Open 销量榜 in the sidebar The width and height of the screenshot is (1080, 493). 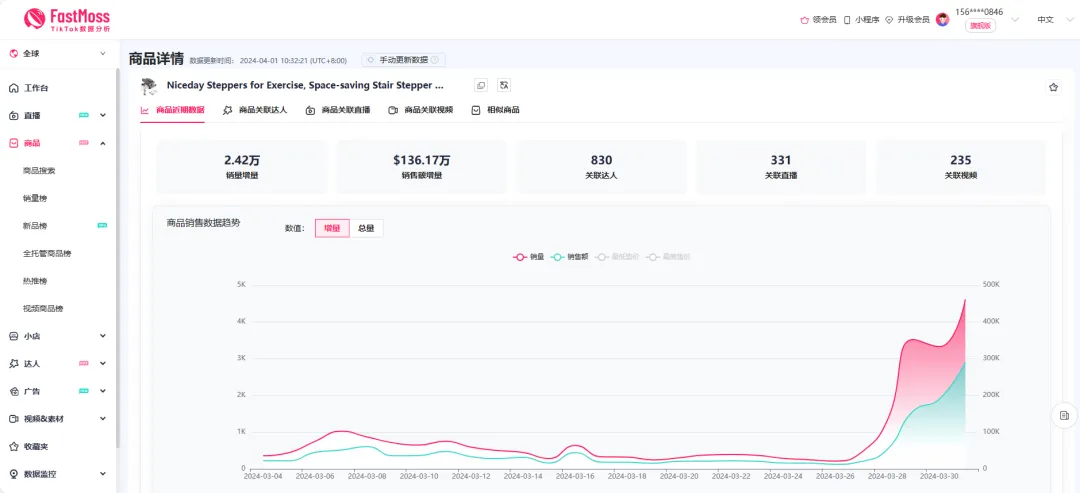(35, 198)
